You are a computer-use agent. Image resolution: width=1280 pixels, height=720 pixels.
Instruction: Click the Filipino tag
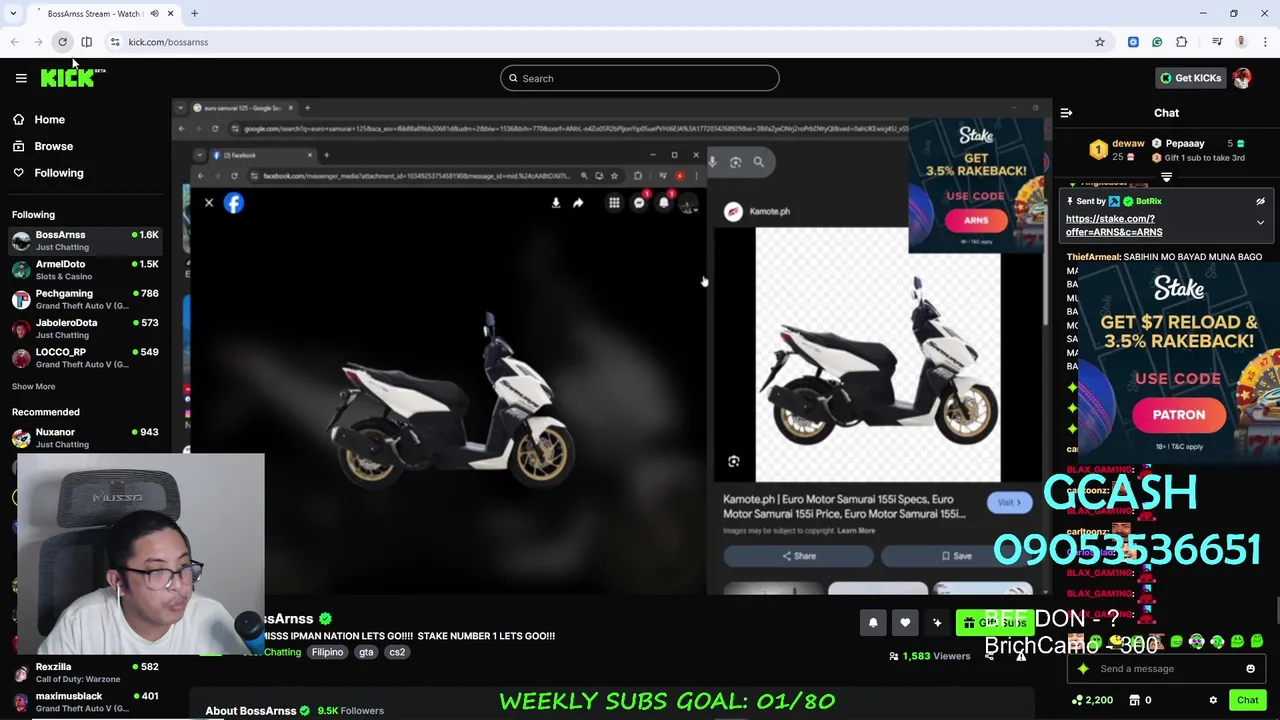(x=327, y=652)
